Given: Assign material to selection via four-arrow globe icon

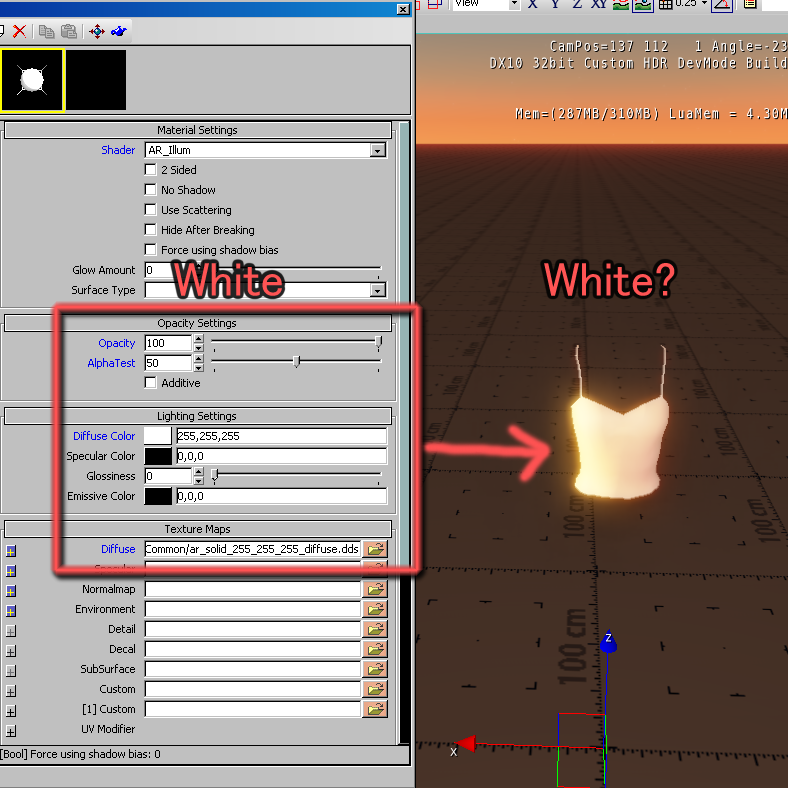Looking at the screenshot, I should click(x=96, y=31).
